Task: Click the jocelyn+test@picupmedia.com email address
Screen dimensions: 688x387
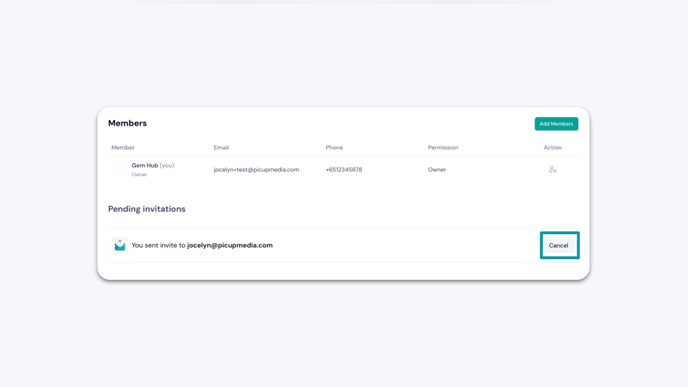Action: (256, 169)
